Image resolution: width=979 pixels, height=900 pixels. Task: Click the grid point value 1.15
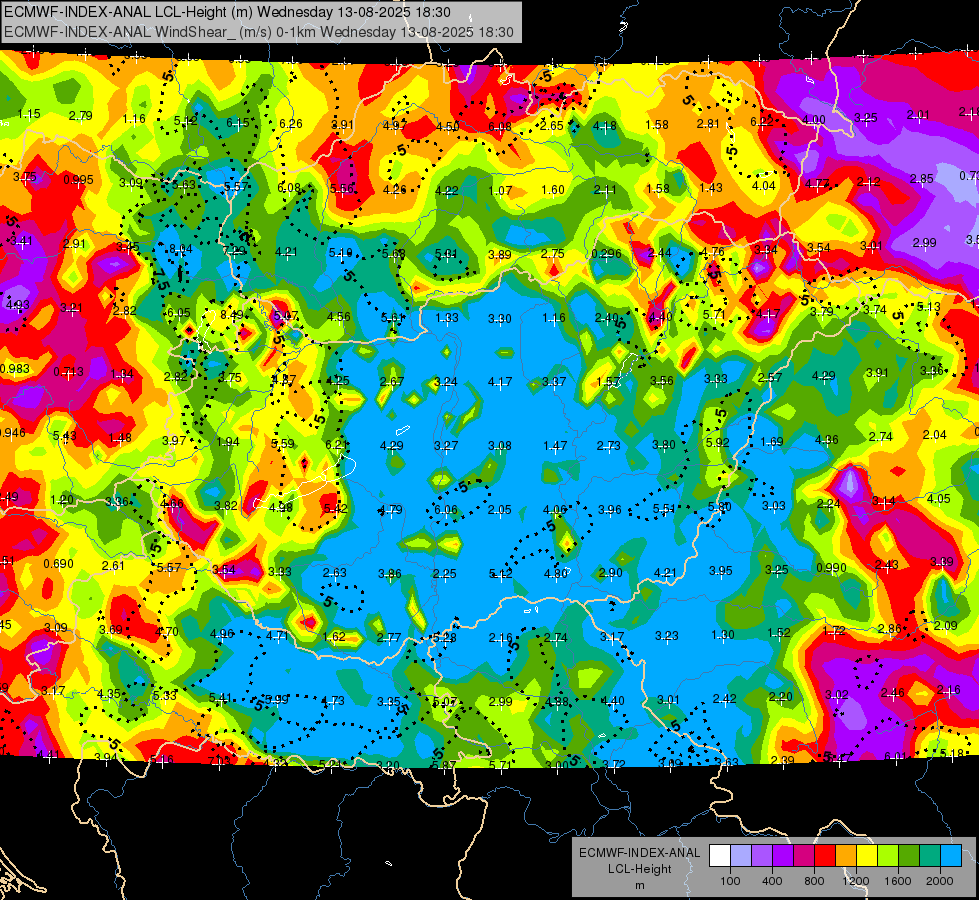click(29, 114)
